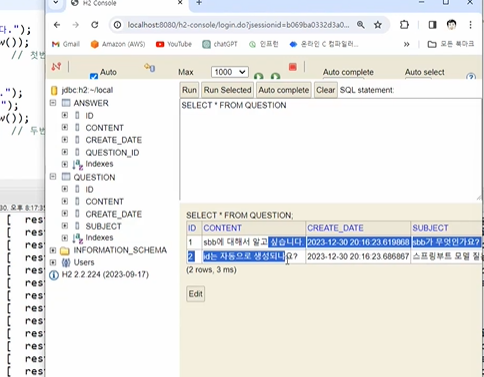Click Chrome forward arrow
This screenshot has width=484, height=377.
[76, 25]
